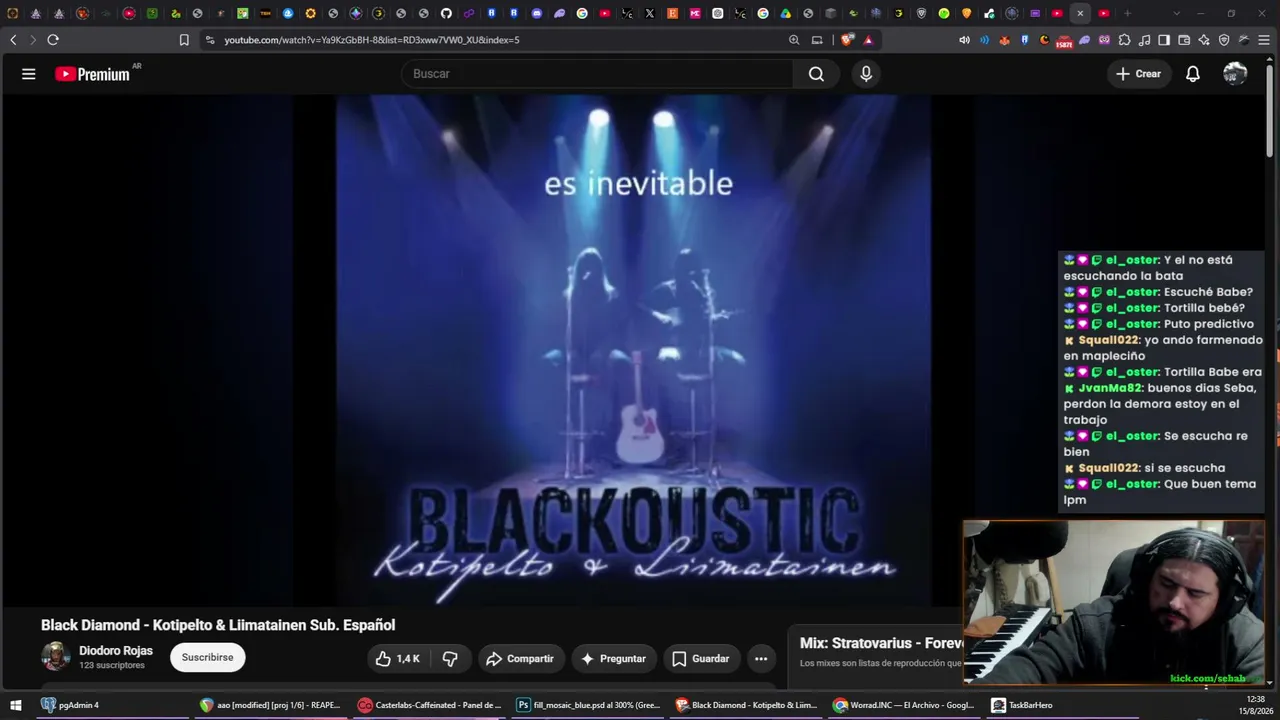Subscribe with the Suscribirse button

[207, 657]
